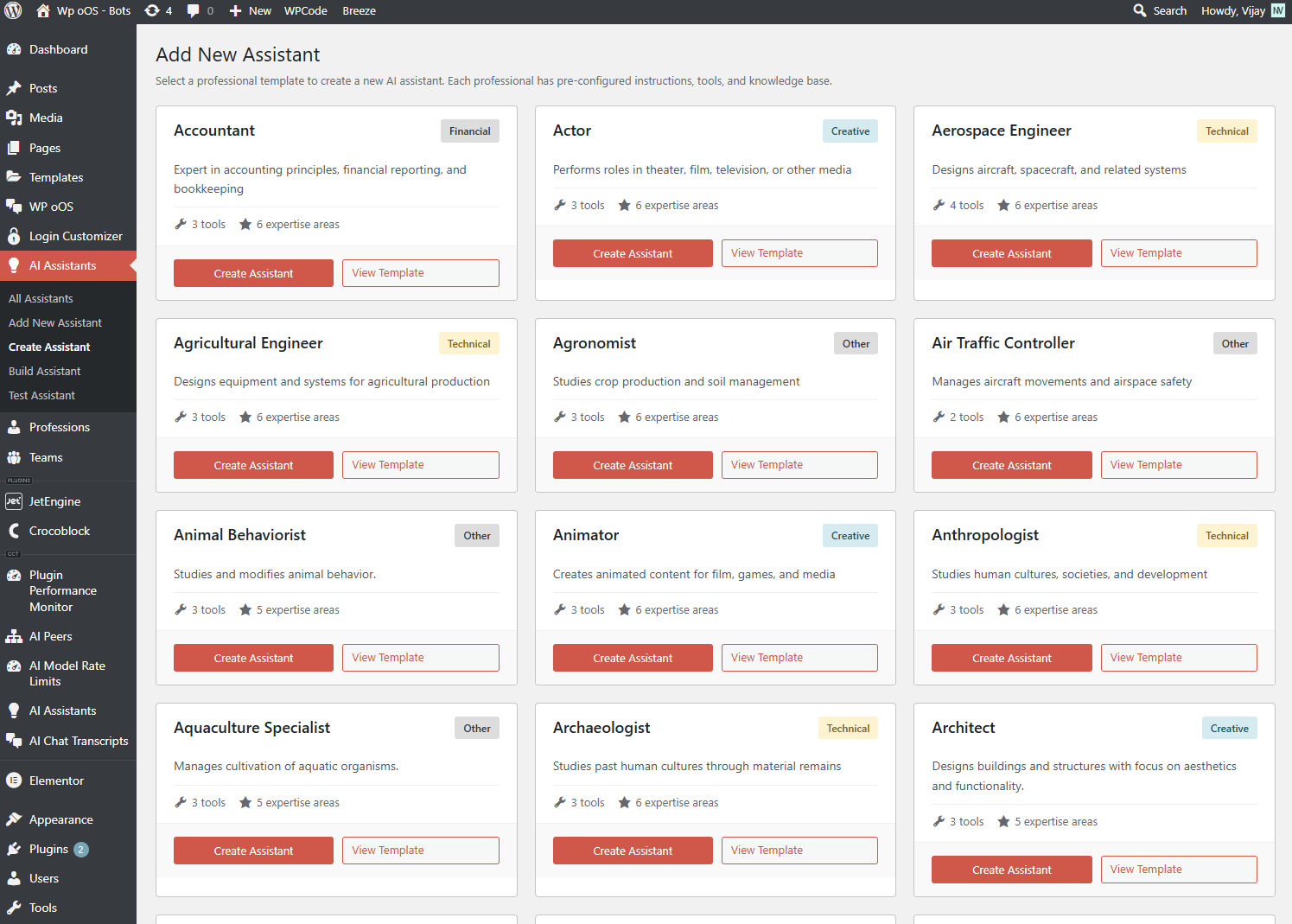1292x924 pixels.
Task: Click Technical tag on Aerospace Engineer card
Action: 1227,131
